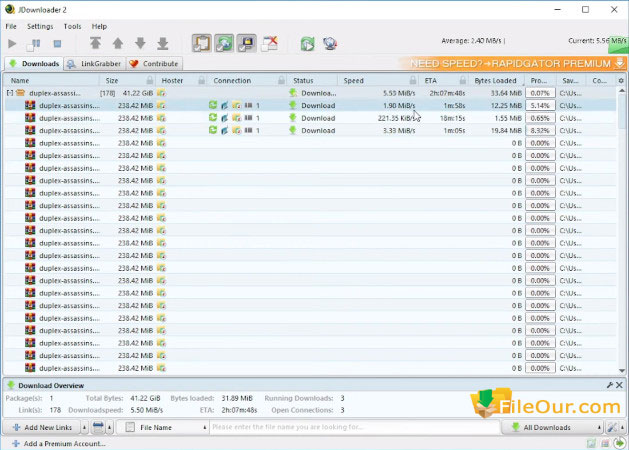Toggle the clipboard observer button
Viewport: 629px width, 450px height.
click(202, 43)
